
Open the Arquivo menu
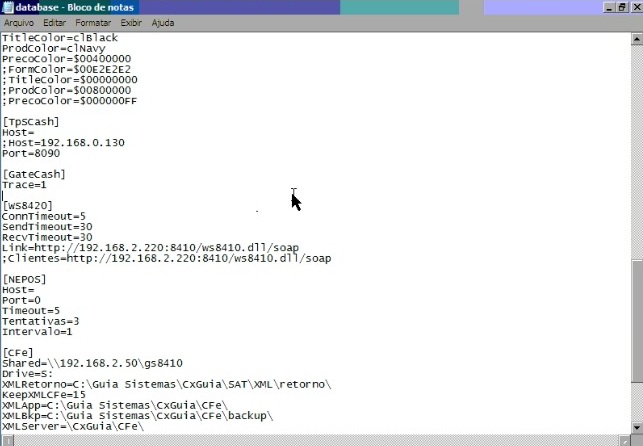click(19, 22)
